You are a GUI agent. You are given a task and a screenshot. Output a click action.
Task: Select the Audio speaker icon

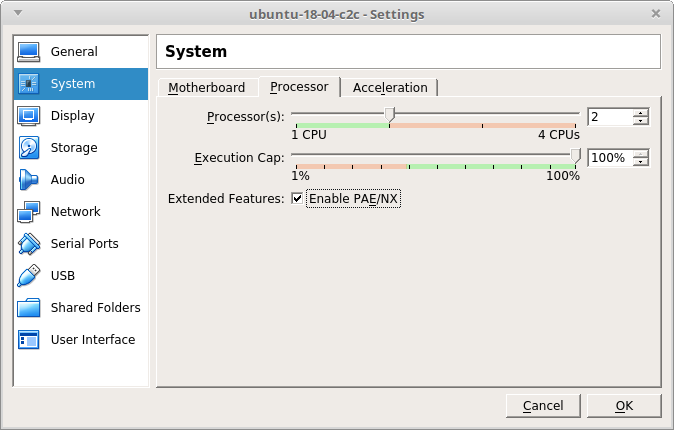(x=29, y=180)
